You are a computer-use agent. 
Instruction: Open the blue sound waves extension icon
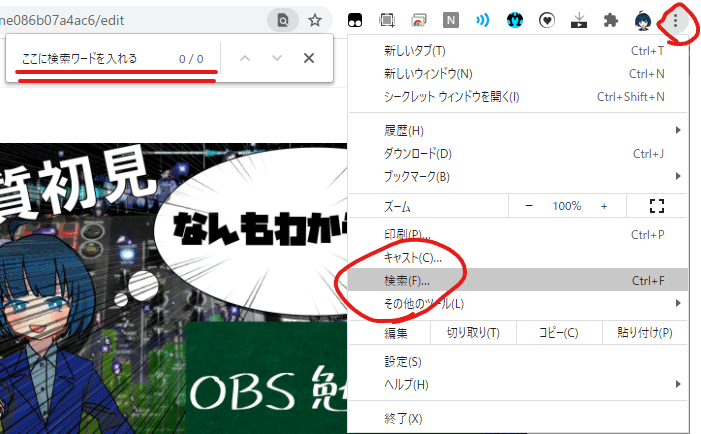pos(482,20)
